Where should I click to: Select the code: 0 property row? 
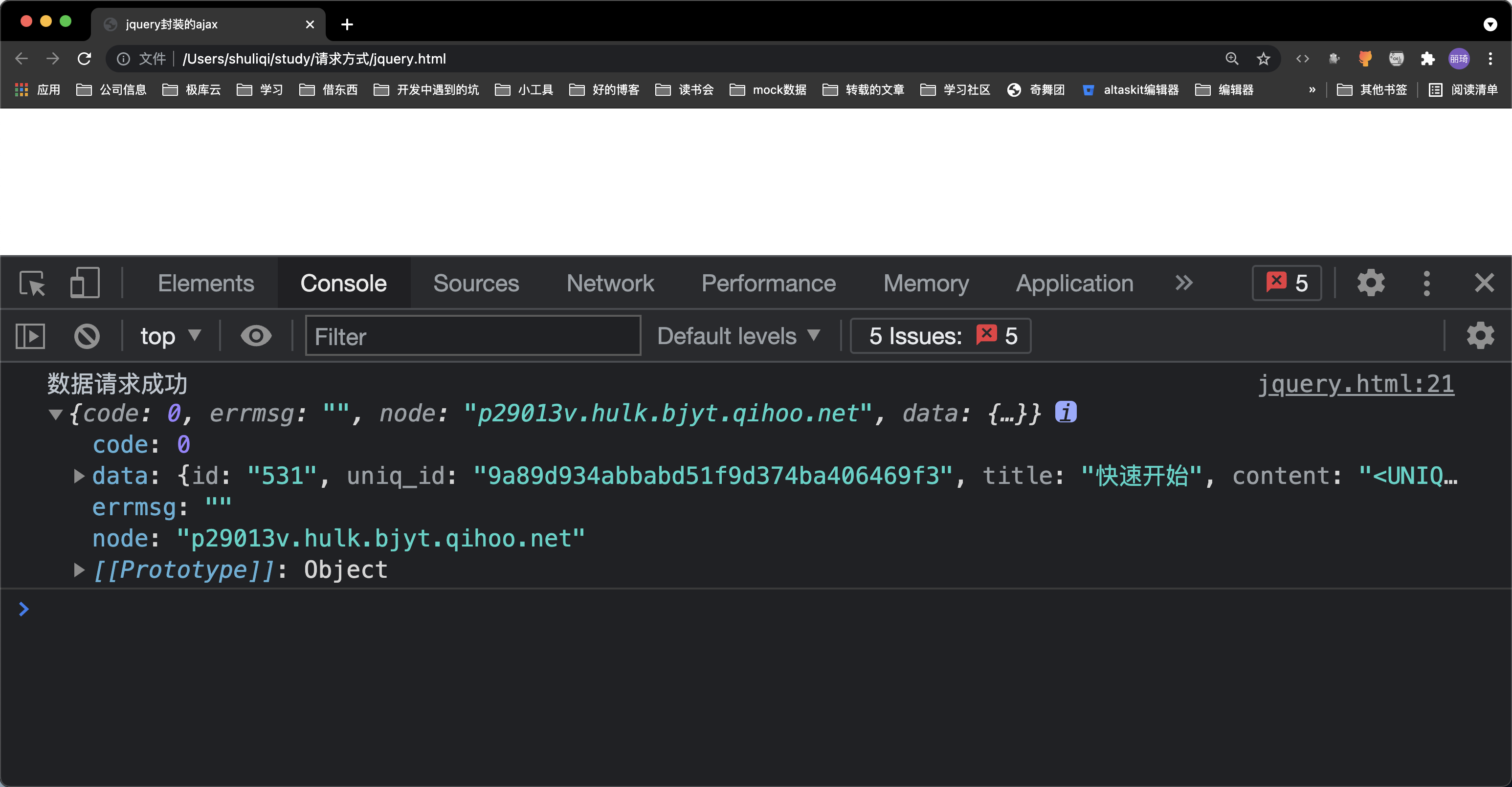141,445
